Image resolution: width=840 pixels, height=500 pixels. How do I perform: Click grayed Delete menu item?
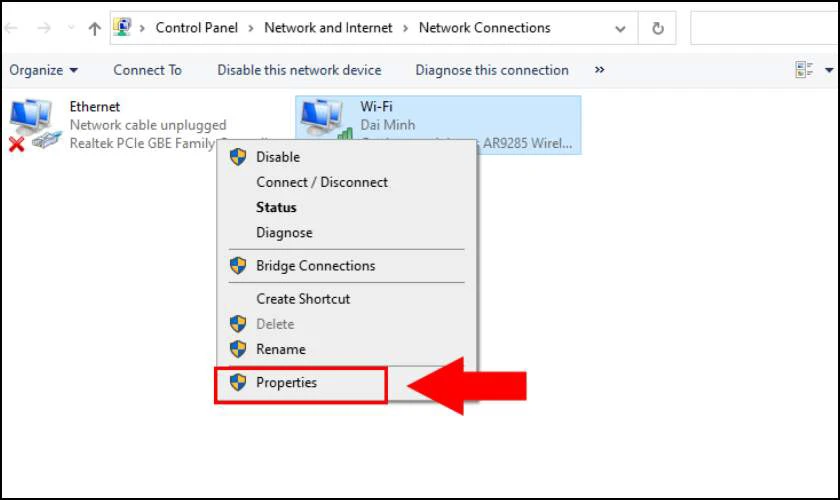(347, 324)
